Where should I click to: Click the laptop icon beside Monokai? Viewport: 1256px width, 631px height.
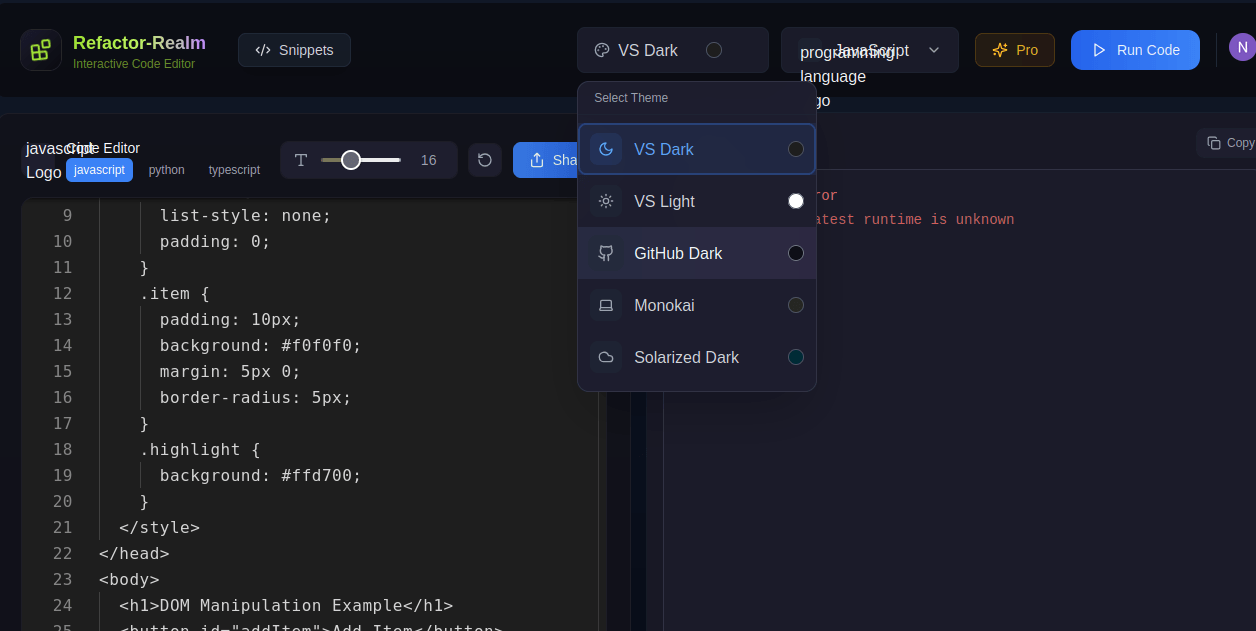click(605, 305)
